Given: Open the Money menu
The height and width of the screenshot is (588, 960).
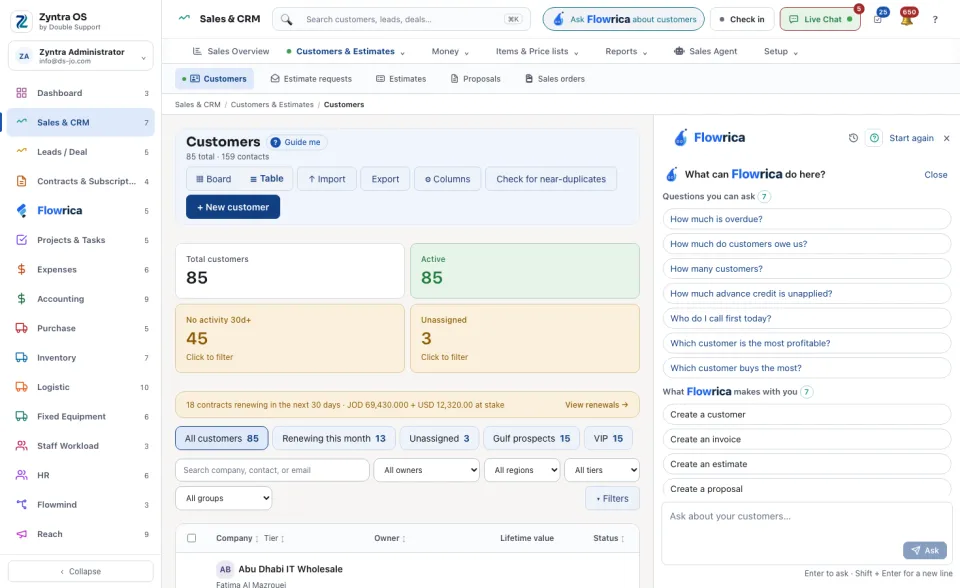Looking at the screenshot, I should pos(450,51).
